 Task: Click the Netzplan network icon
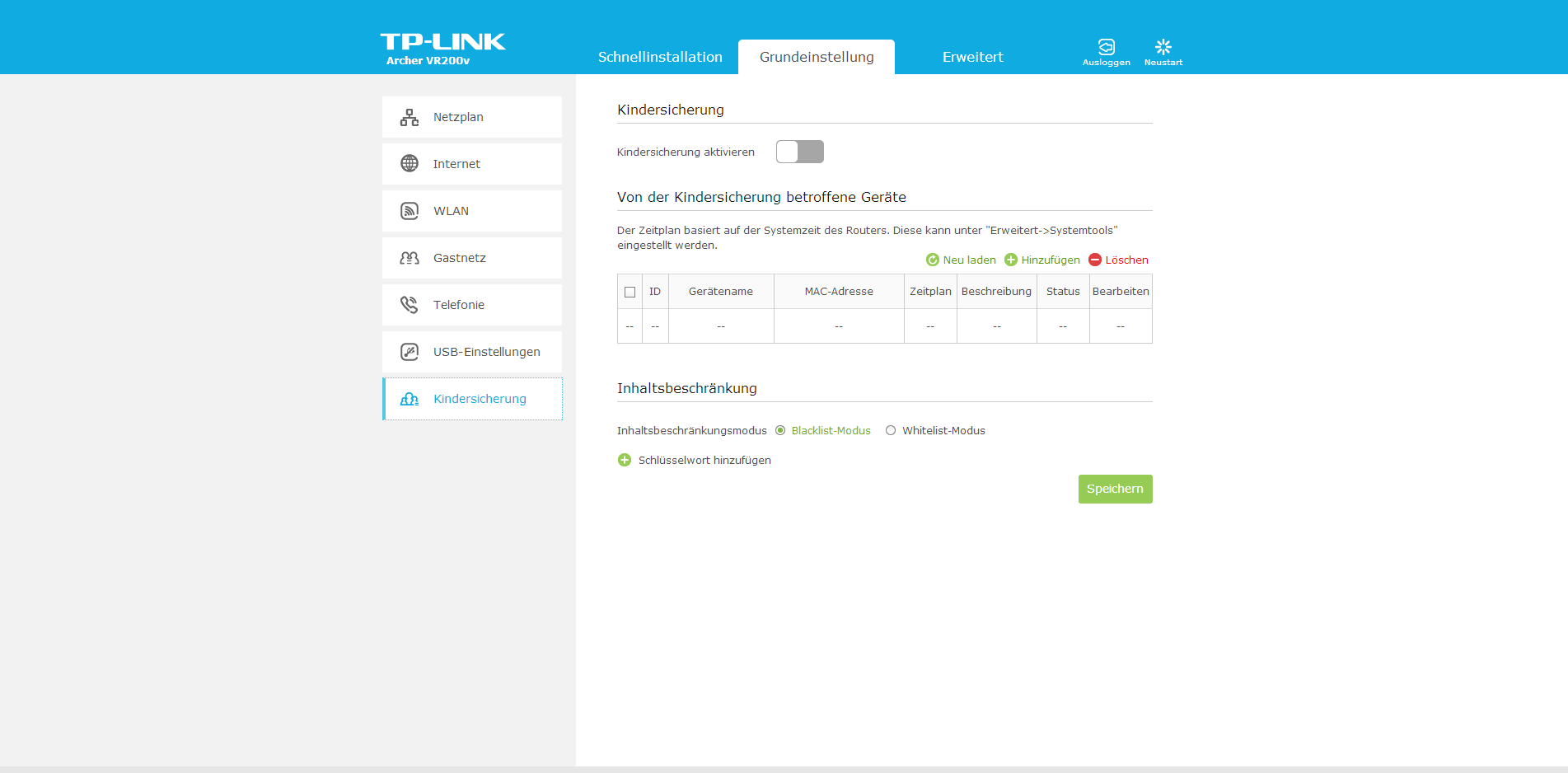coord(410,117)
